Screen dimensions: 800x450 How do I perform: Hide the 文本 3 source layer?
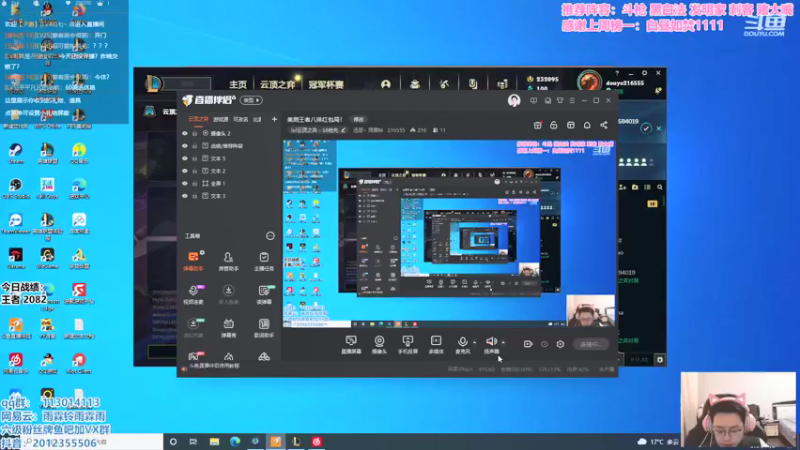[185, 196]
